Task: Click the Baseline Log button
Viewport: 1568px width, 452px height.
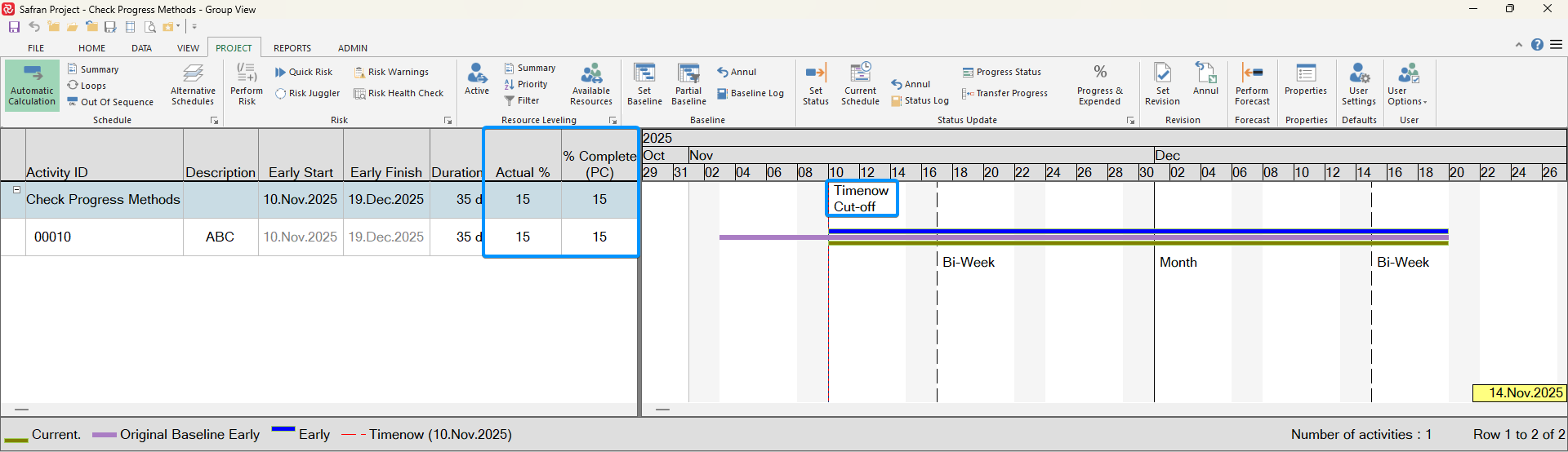Action: click(x=750, y=94)
